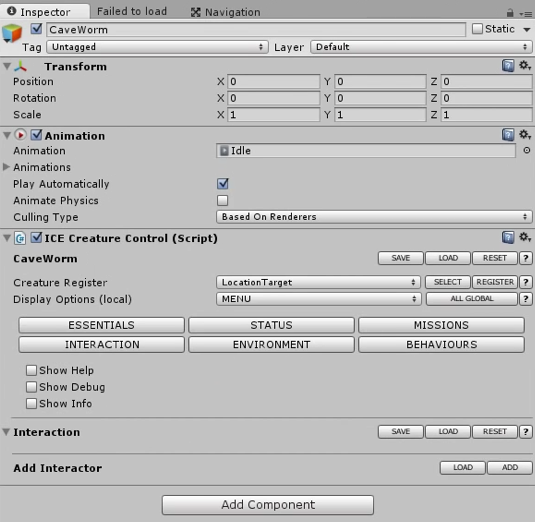
Task: Switch to the Navigation tab
Action: tap(226, 12)
